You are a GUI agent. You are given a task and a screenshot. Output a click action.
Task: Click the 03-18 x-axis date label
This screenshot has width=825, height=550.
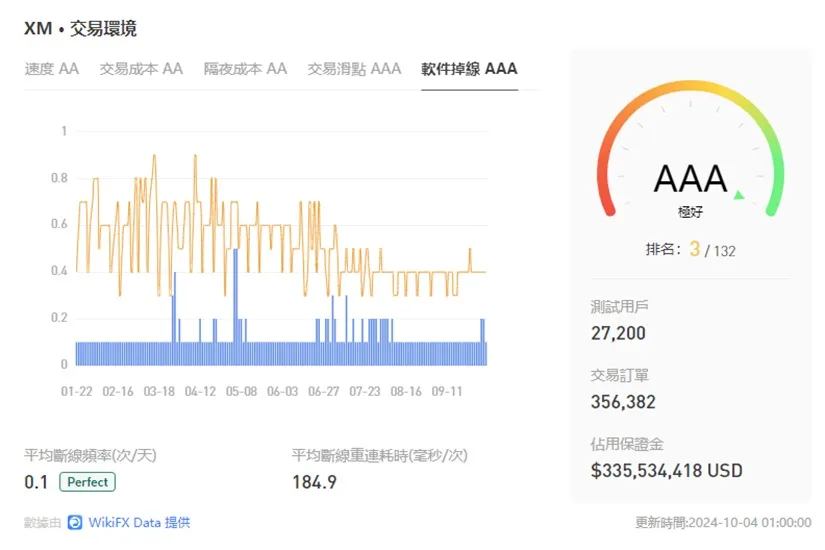(x=159, y=392)
